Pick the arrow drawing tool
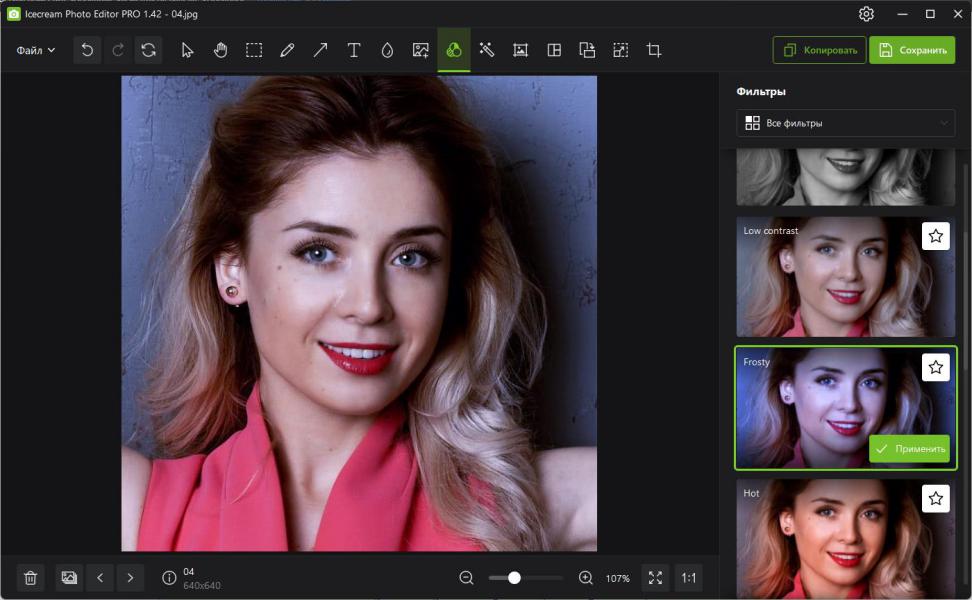Image resolution: width=972 pixels, height=600 pixels. 320,50
